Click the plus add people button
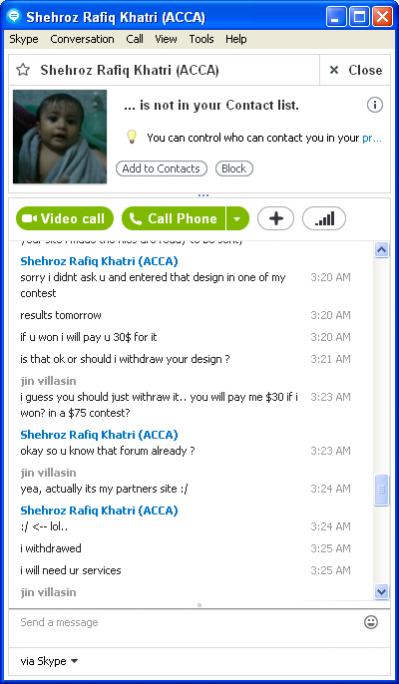The height and width of the screenshot is (684, 399). coord(276,219)
